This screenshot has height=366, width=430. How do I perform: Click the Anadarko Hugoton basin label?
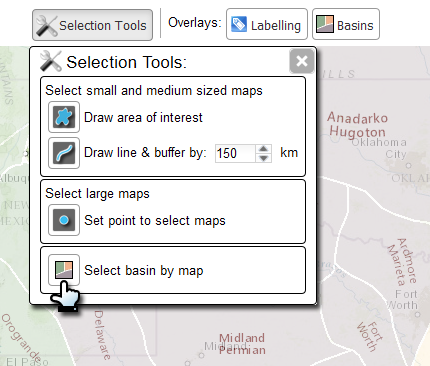pyautogui.click(x=358, y=125)
